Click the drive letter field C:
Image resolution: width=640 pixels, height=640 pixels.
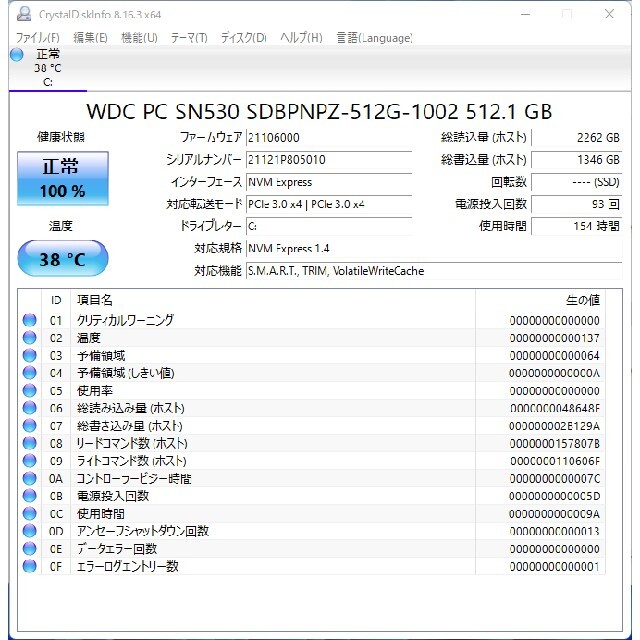329,226
